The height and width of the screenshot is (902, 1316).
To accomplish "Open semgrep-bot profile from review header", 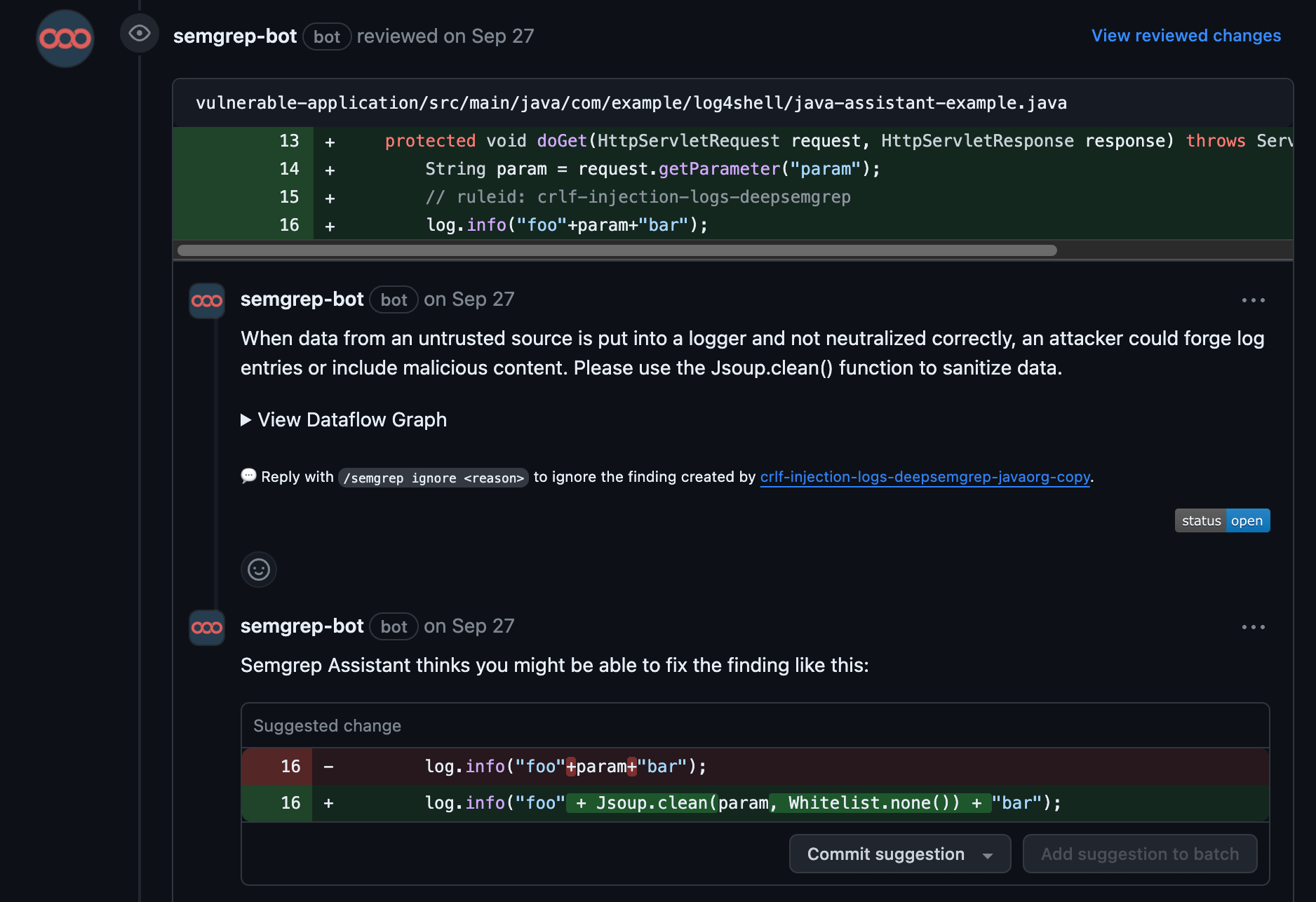I will 235,36.
